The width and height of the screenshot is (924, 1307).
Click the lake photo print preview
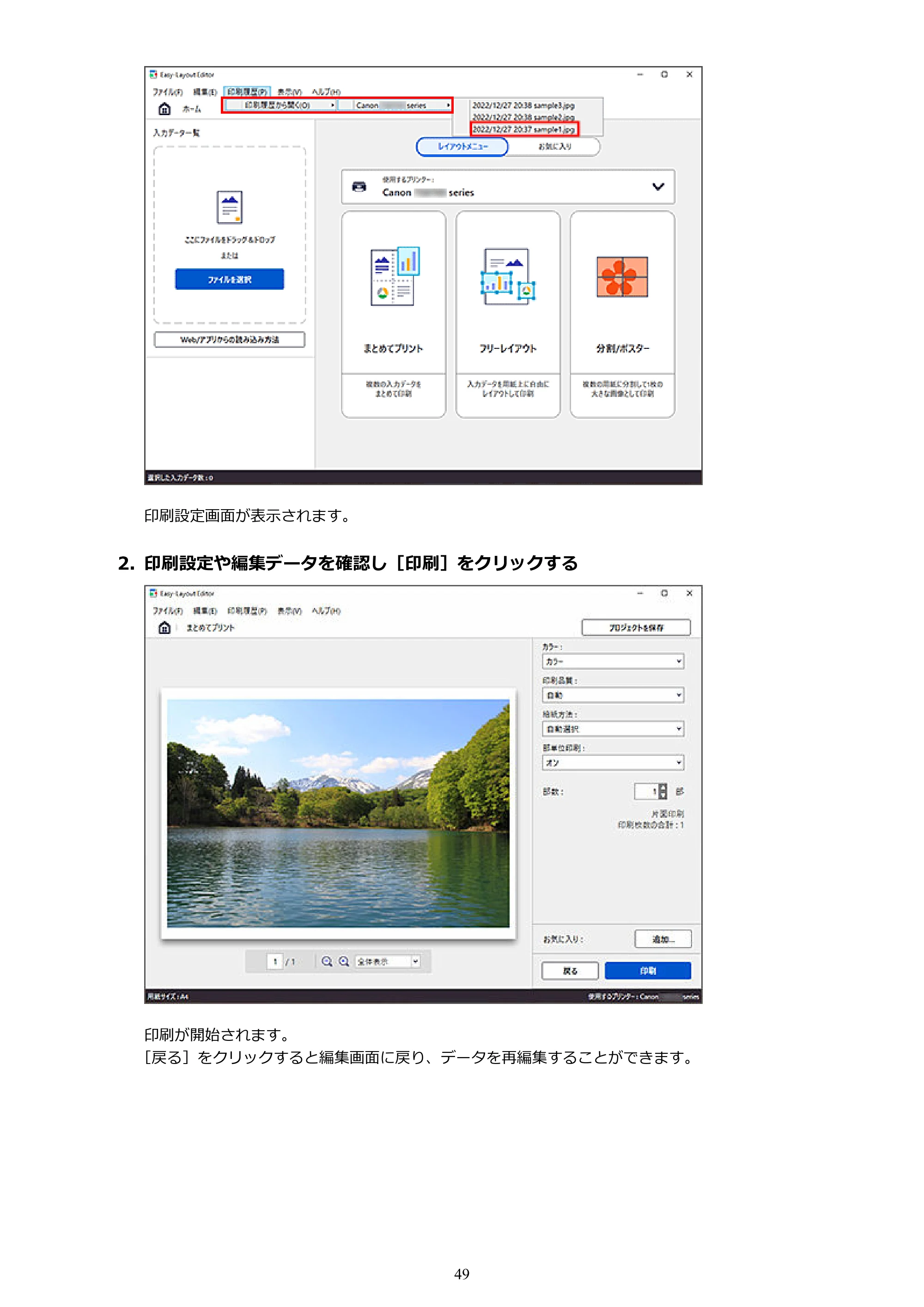click(338, 814)
